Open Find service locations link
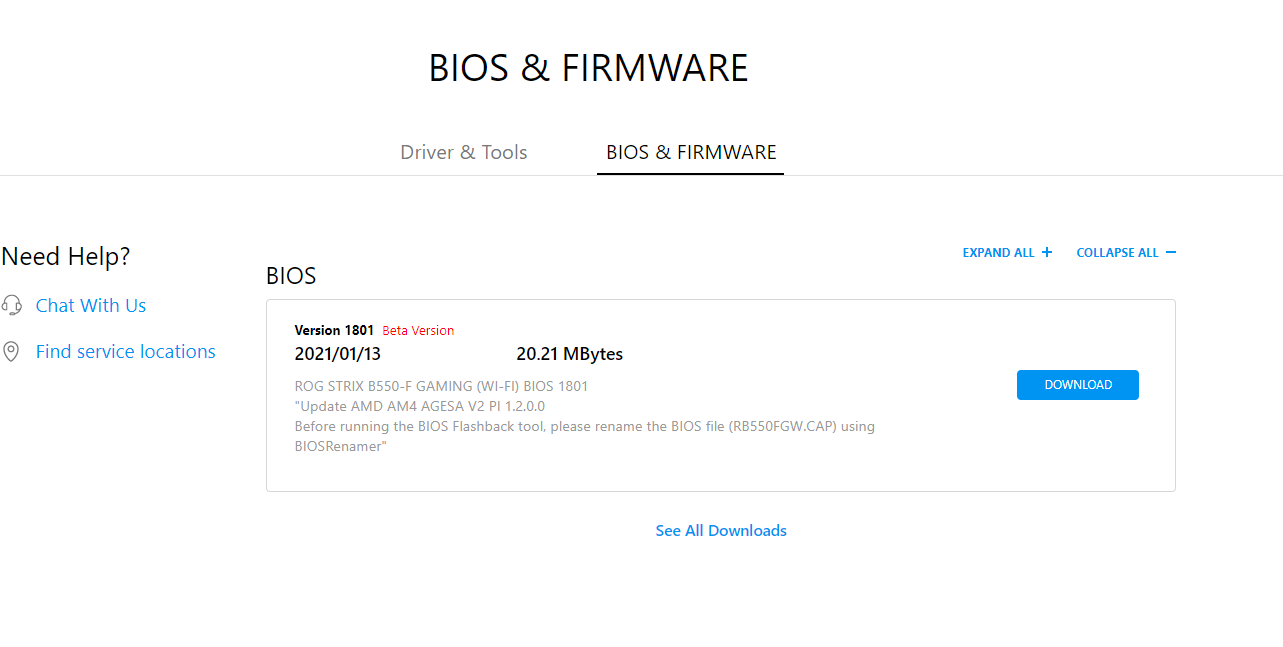The width and height of the screenshot is (1283, 647). [x=126, y=351]
